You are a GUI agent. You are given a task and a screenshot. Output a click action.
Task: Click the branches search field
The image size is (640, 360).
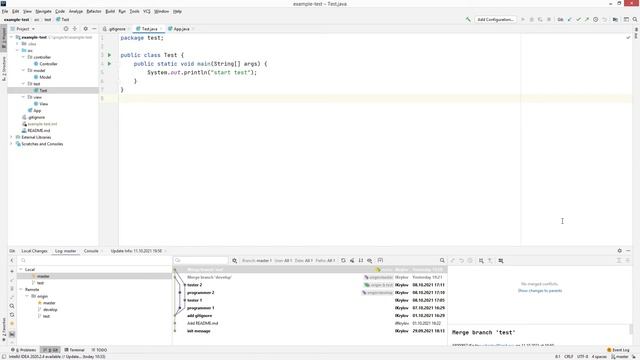tap(94, 260)
